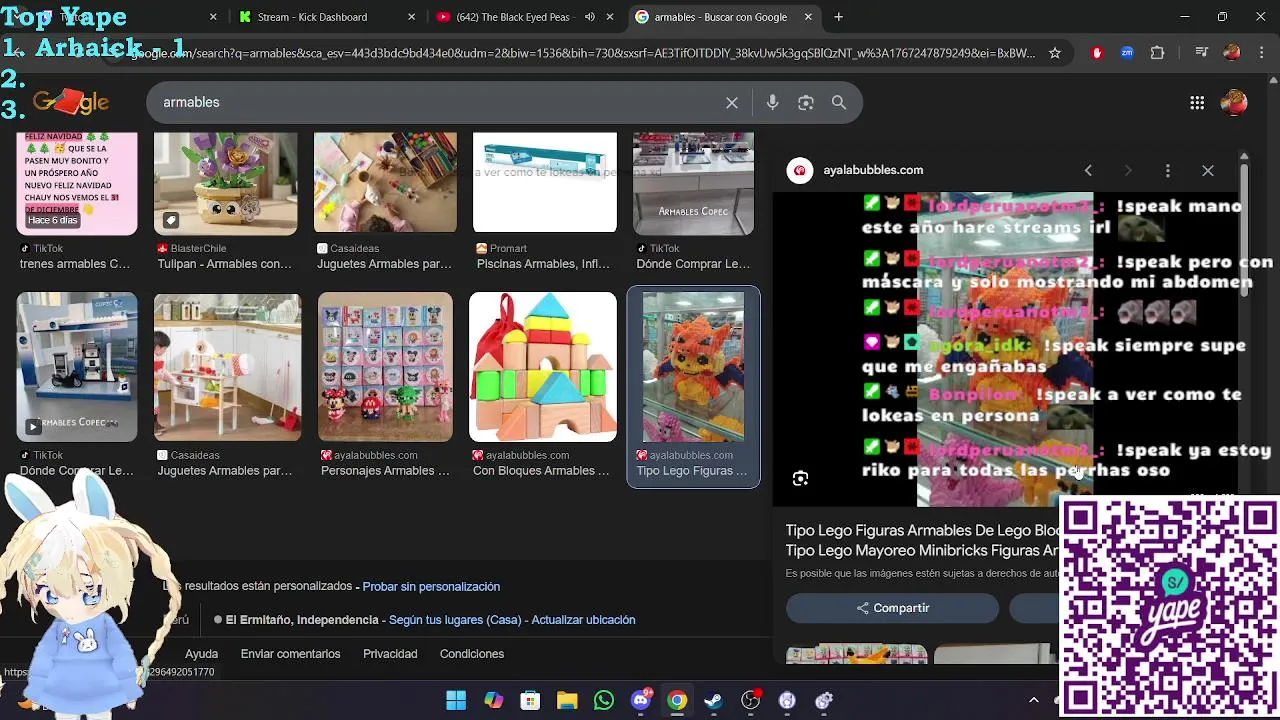The height and width of the screenshot is (720, 1280).
Task: Open 'Piscinas Armables, Infl...' result caption
Action: [543, 264]
